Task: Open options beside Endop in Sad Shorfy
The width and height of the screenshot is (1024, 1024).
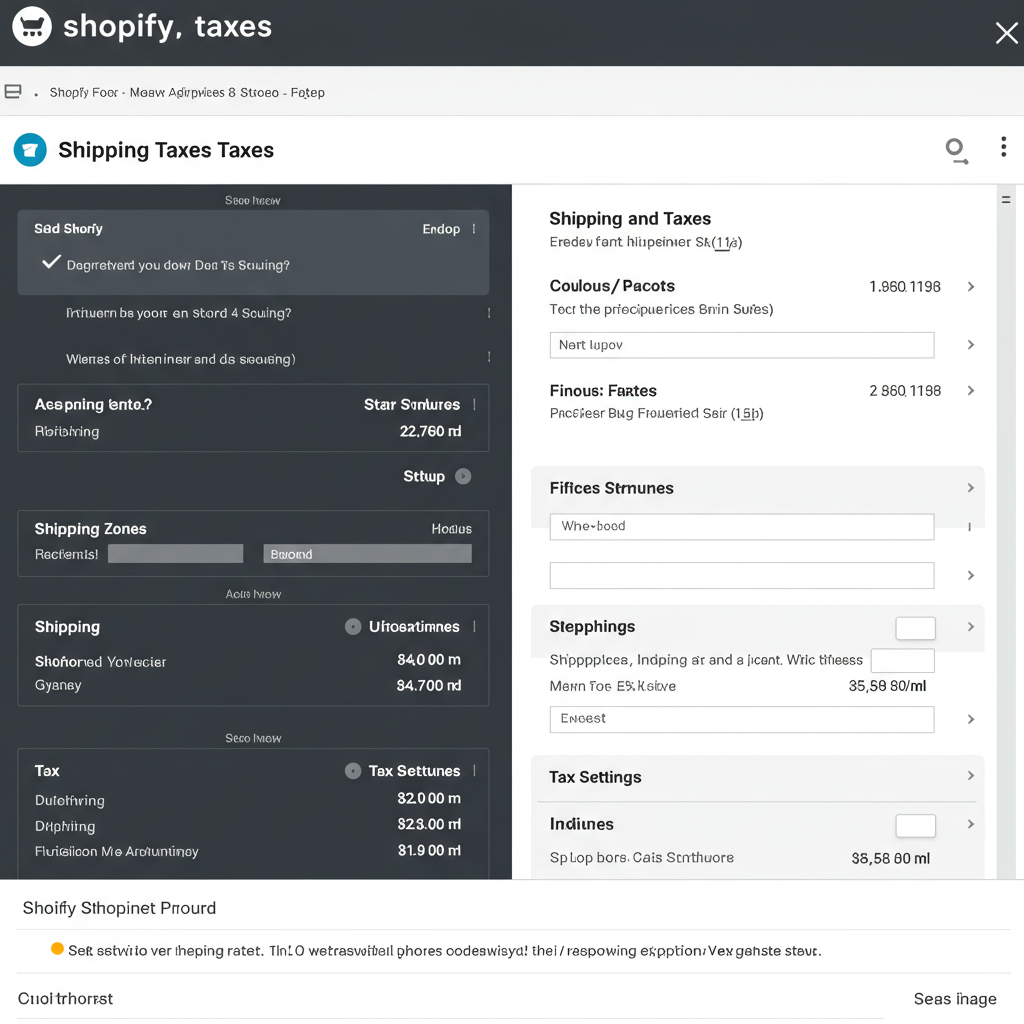Action: click(474, 229)
